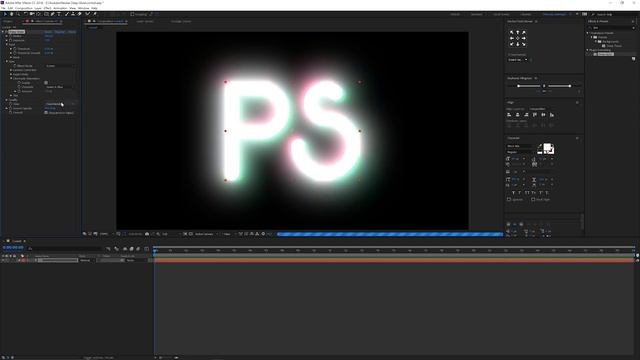Switch to the Layer viewer tab
The height and width of the screenshot is (360, 640).
point(145,21)
